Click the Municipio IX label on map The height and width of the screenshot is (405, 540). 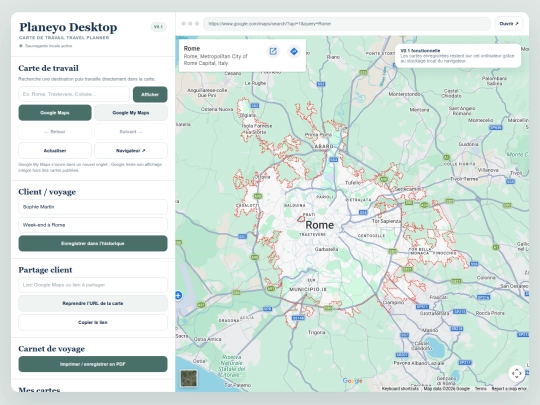[308, 290]
